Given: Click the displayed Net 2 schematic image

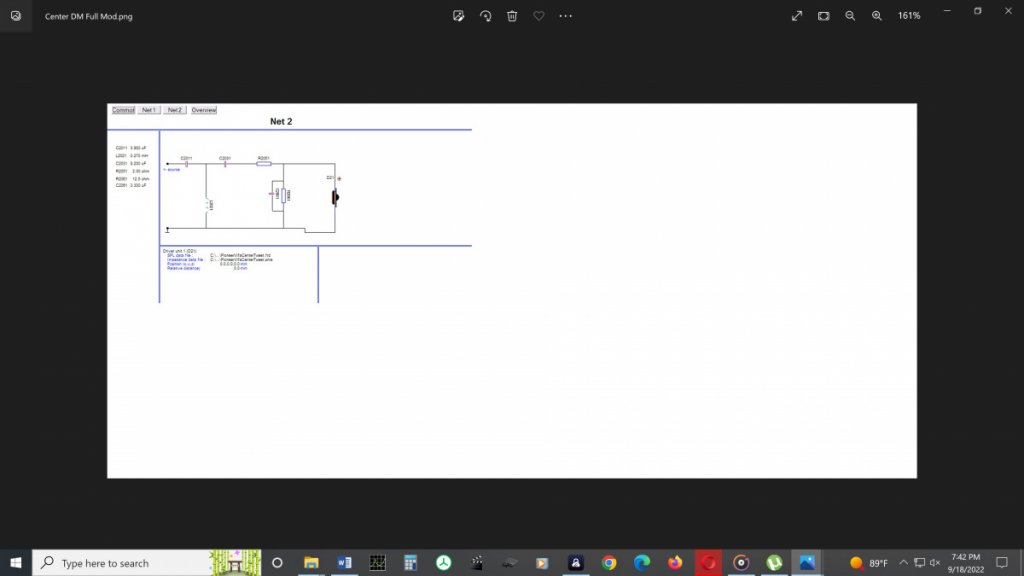Looking at the screenshot, I should (x=512, y=291).
